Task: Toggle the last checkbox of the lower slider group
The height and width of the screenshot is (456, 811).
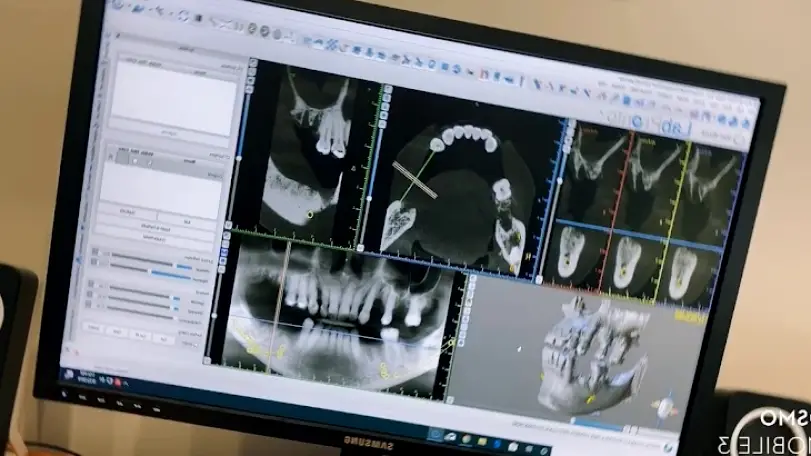Action: [88, 305]
